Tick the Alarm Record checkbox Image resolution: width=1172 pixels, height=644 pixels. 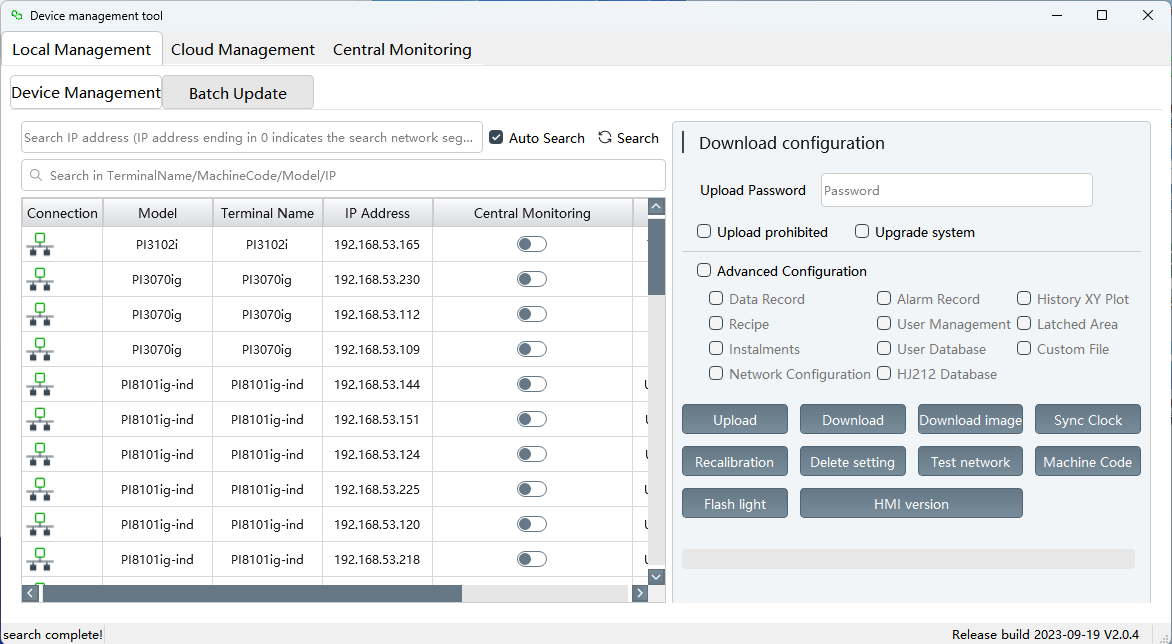click(884, 299)
